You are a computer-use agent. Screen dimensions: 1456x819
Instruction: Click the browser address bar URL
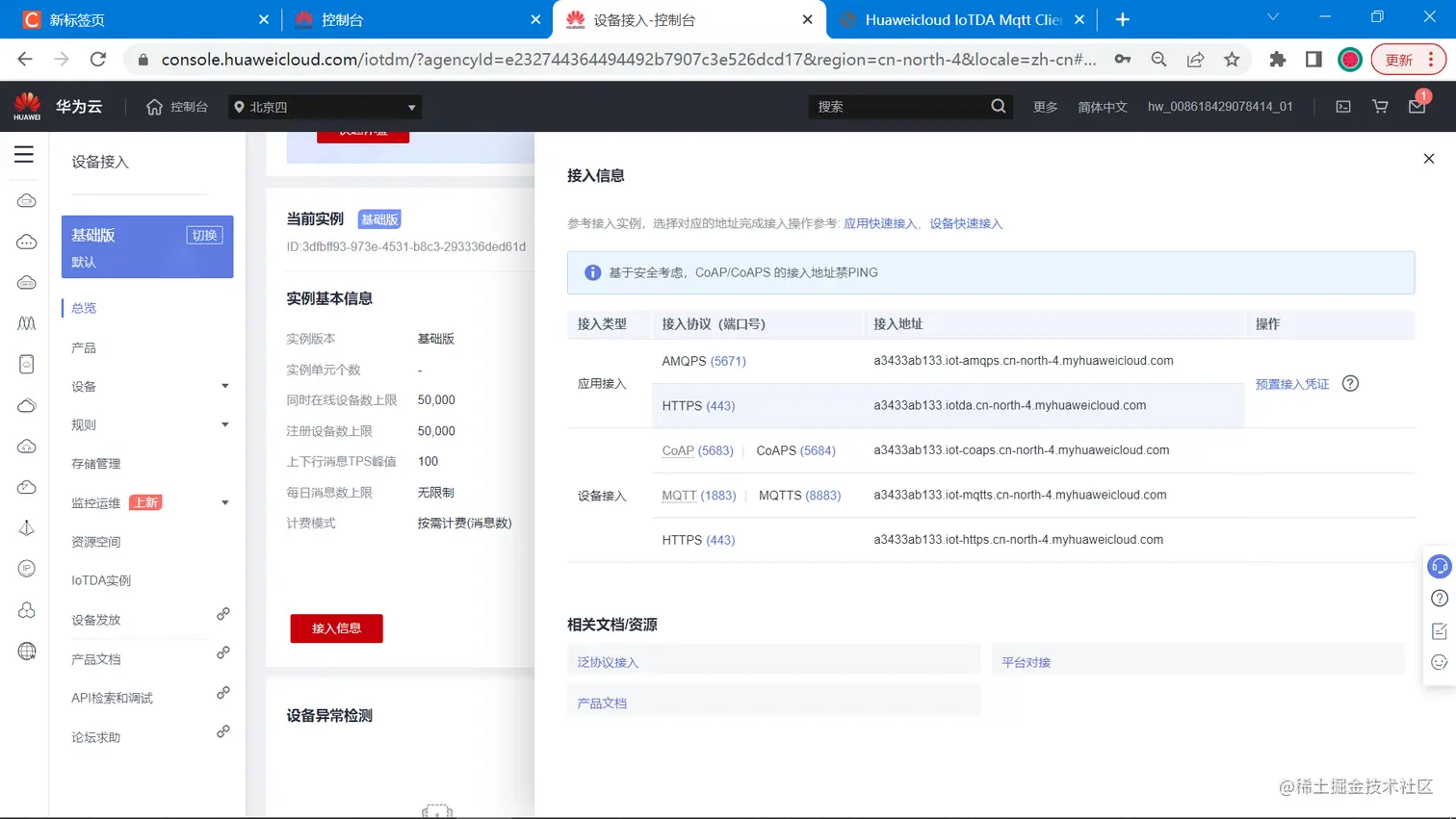tap(628, 60)
